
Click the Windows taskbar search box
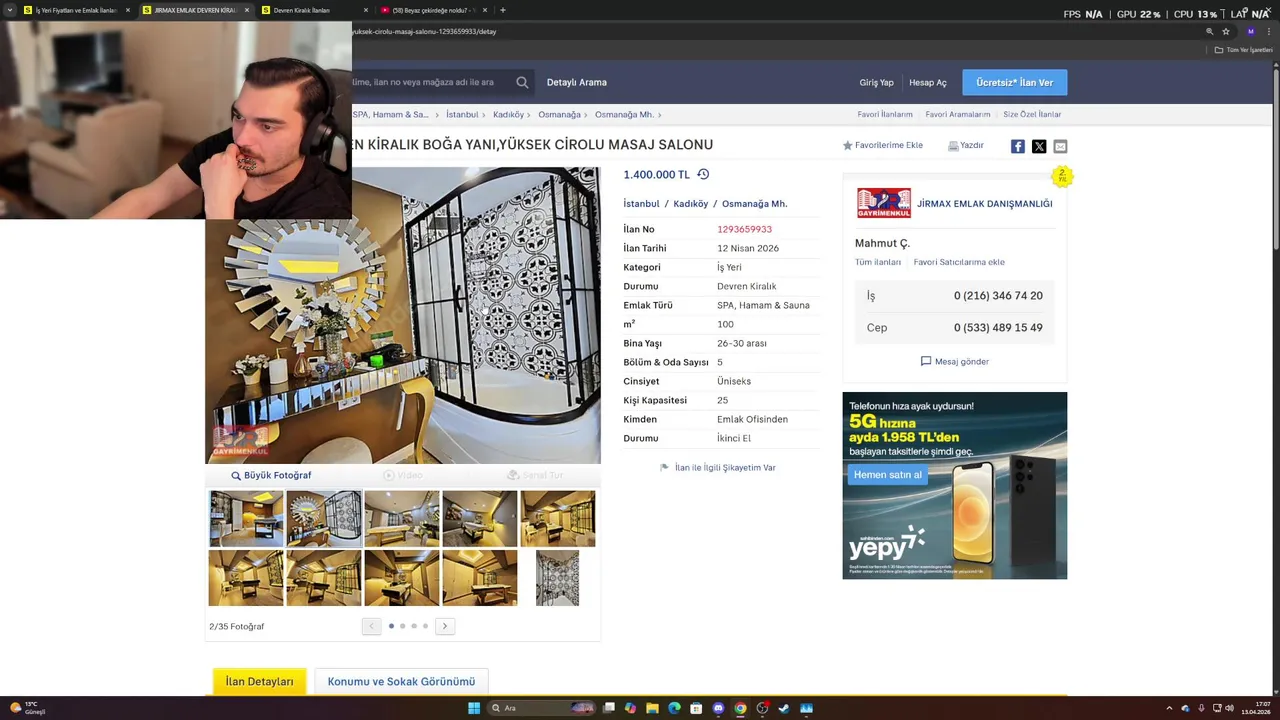pos(540,708)
